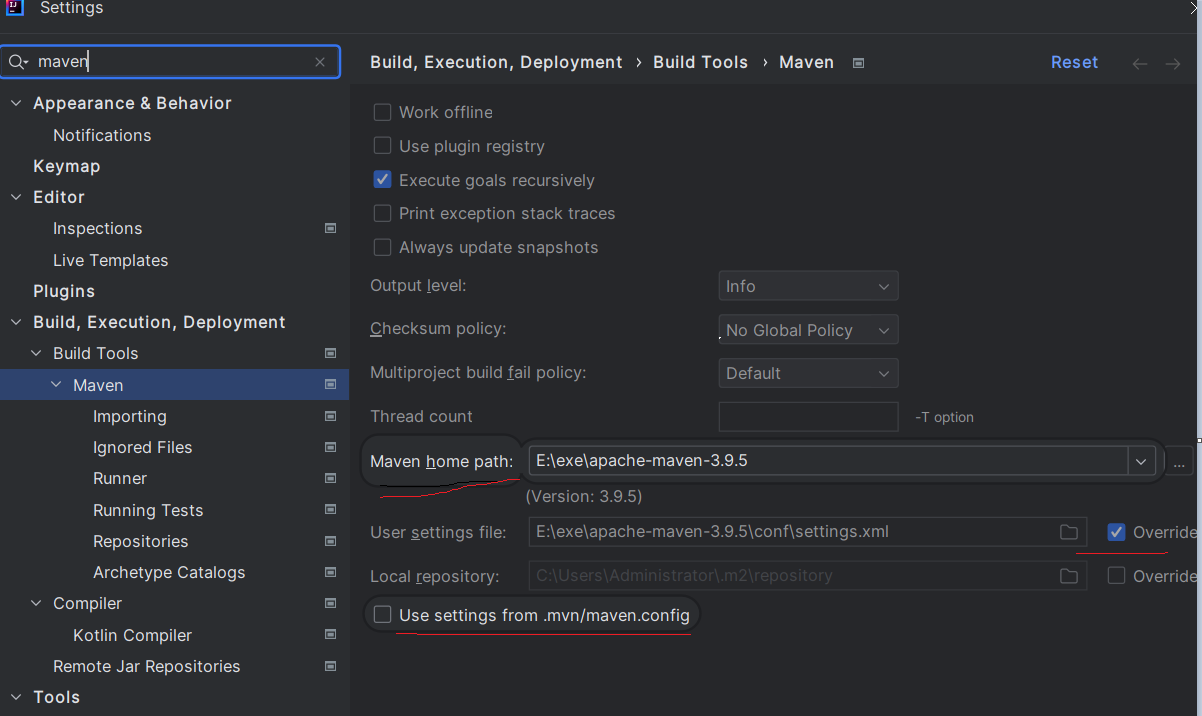Collapse Build, Execution, Deployment arrow
1202x716 pixels.
click(16, 322)
